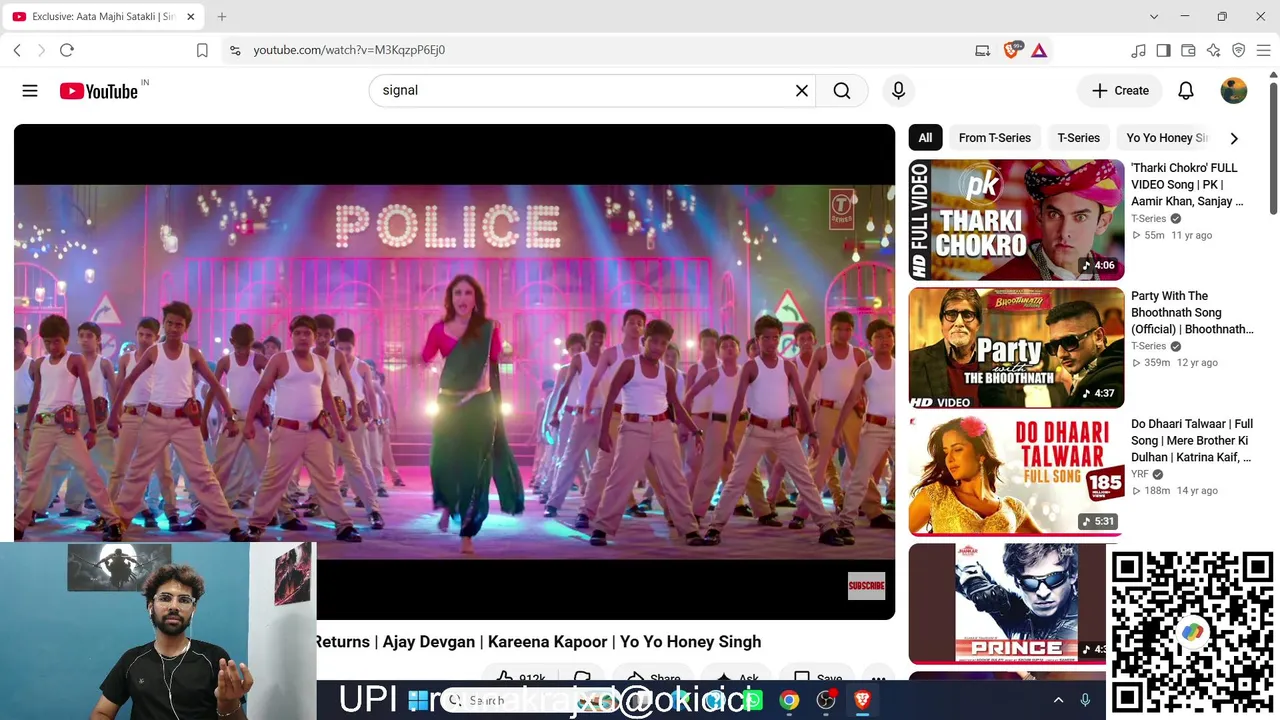View site settings icon in address bar
The height and width of the screenshot is (720, 1280).
pyautogui.click(x=235, y=50)
